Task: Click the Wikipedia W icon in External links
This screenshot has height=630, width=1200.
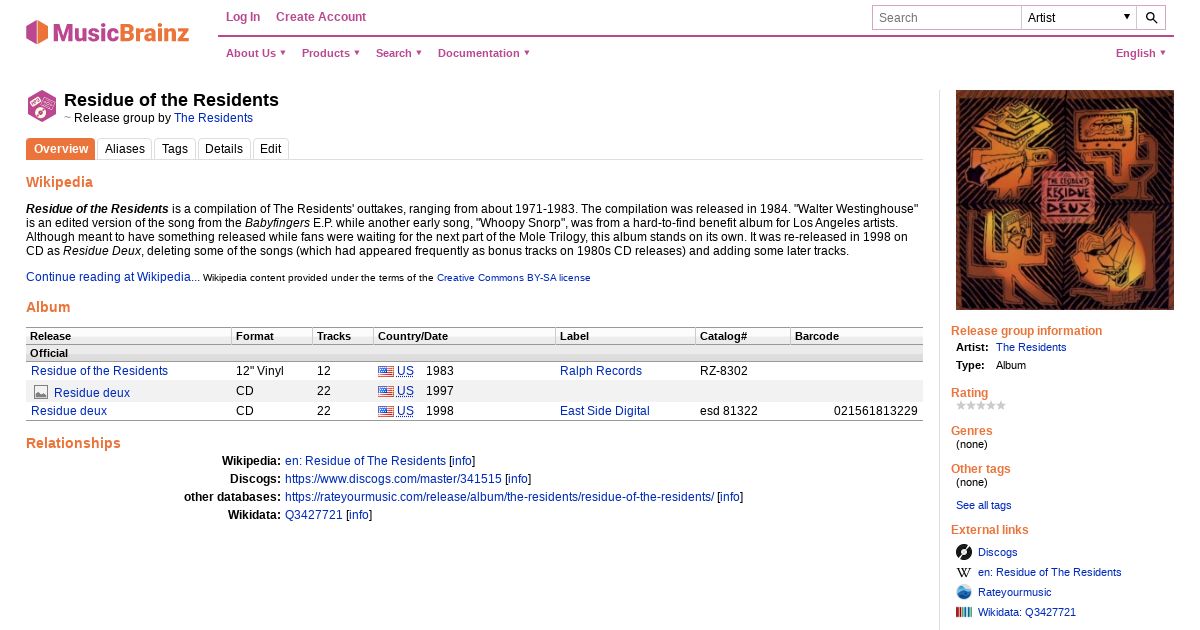Action: (x=964, y=572)
